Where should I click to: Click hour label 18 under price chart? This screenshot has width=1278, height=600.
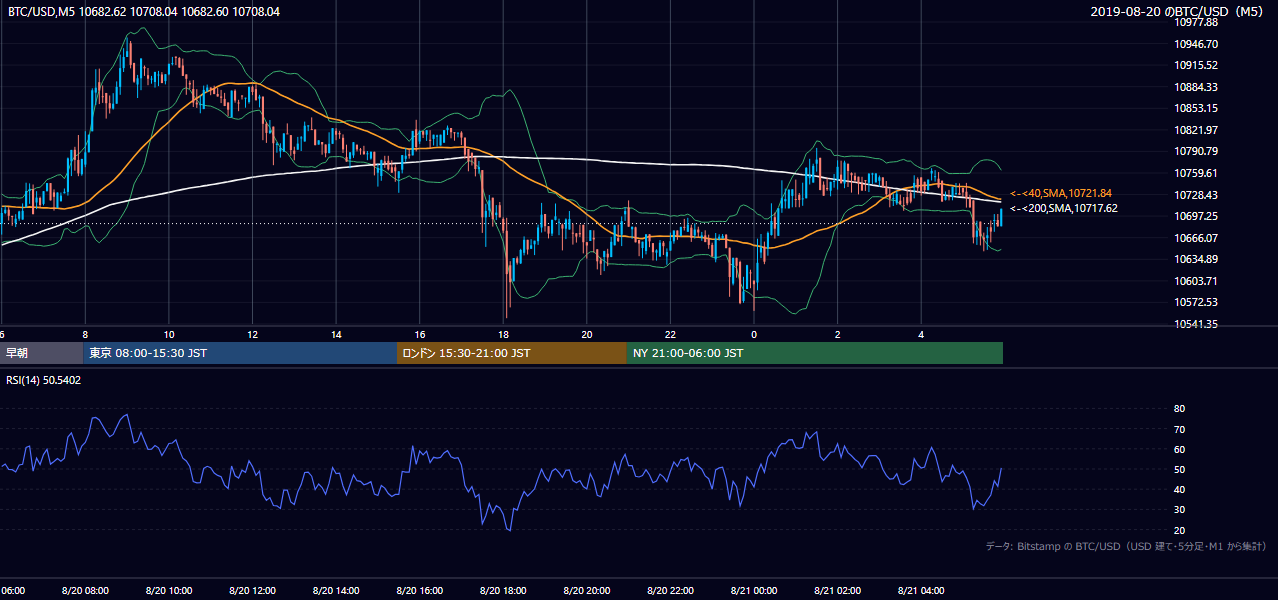[x=503, y=335]
